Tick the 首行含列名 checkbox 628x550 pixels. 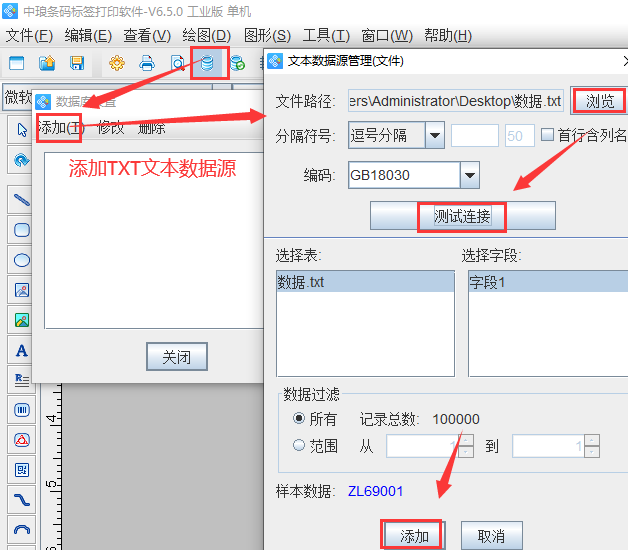pyautogui.click(x=547, y=135)
